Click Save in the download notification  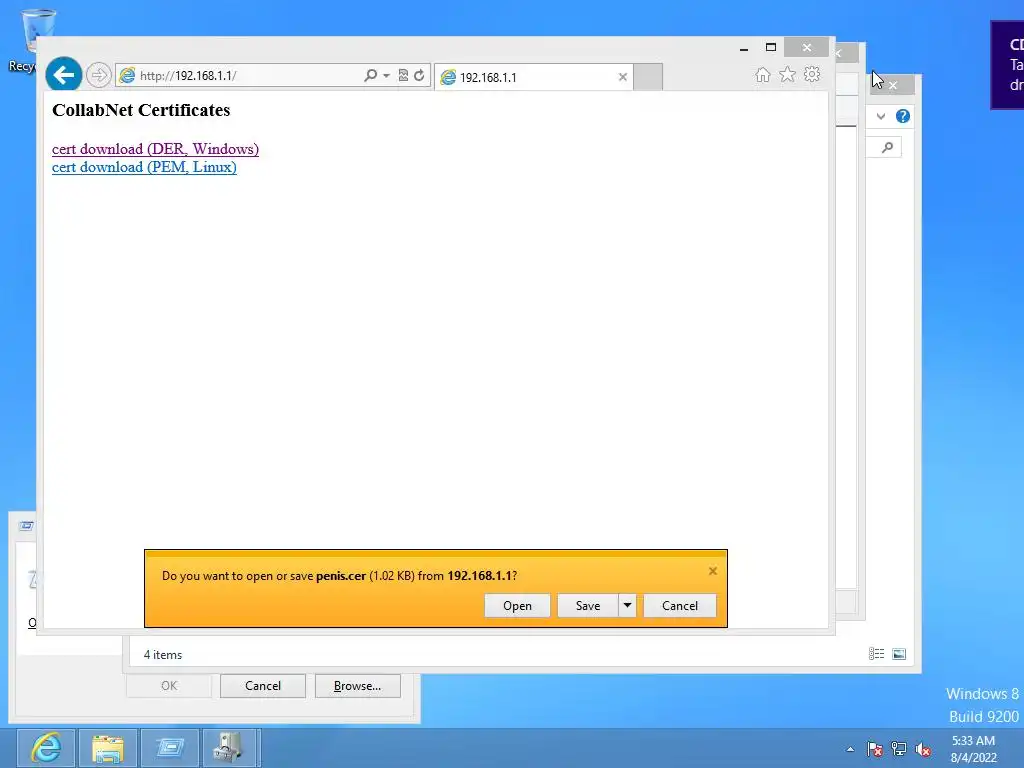[x=588, y=605]
